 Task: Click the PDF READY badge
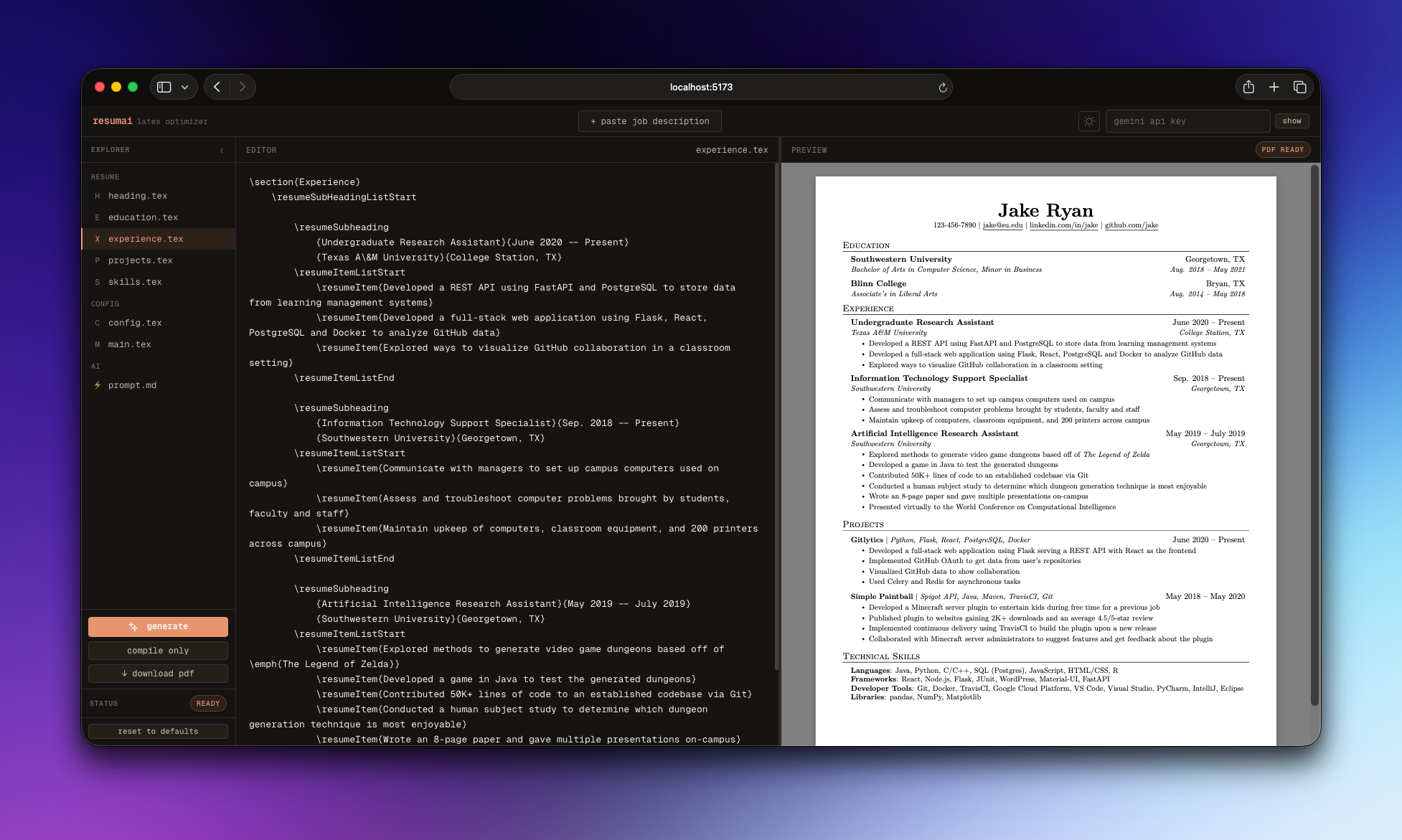pos(1282,150)
